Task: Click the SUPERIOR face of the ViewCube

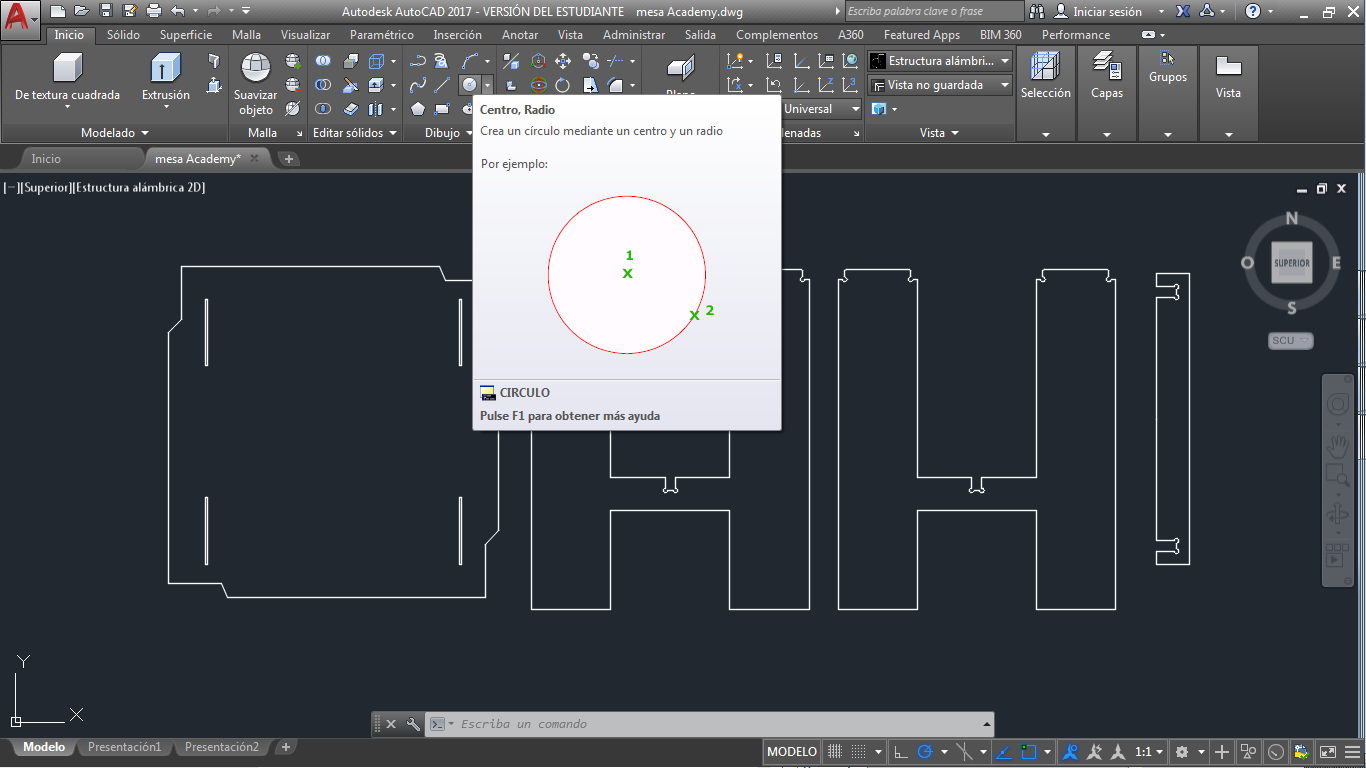Action: tap(1291, 264)
